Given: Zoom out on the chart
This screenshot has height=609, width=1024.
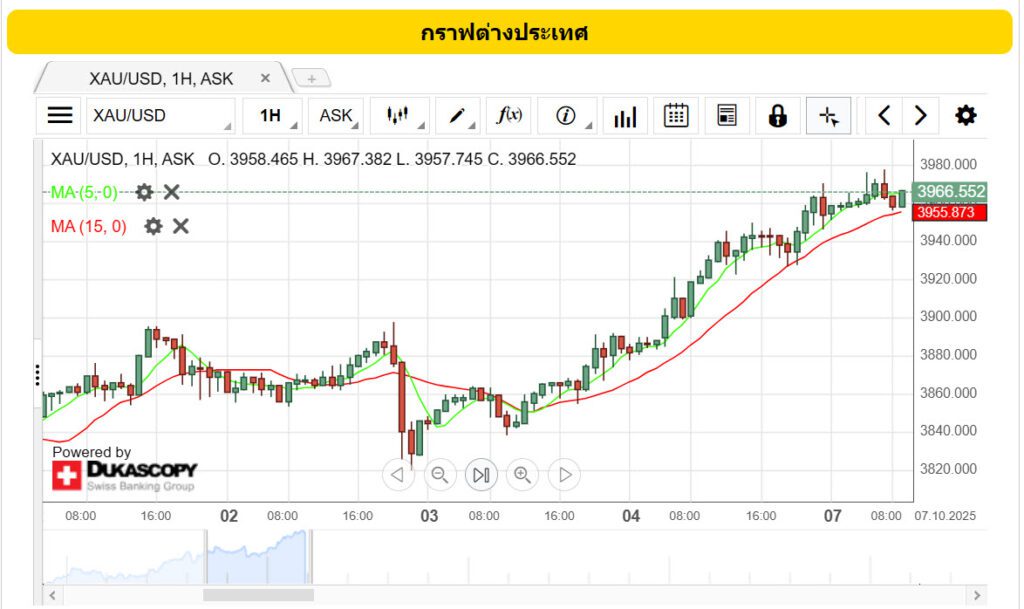Looking at the screenshot, I should pyautogui.click(x=439, y=475).
